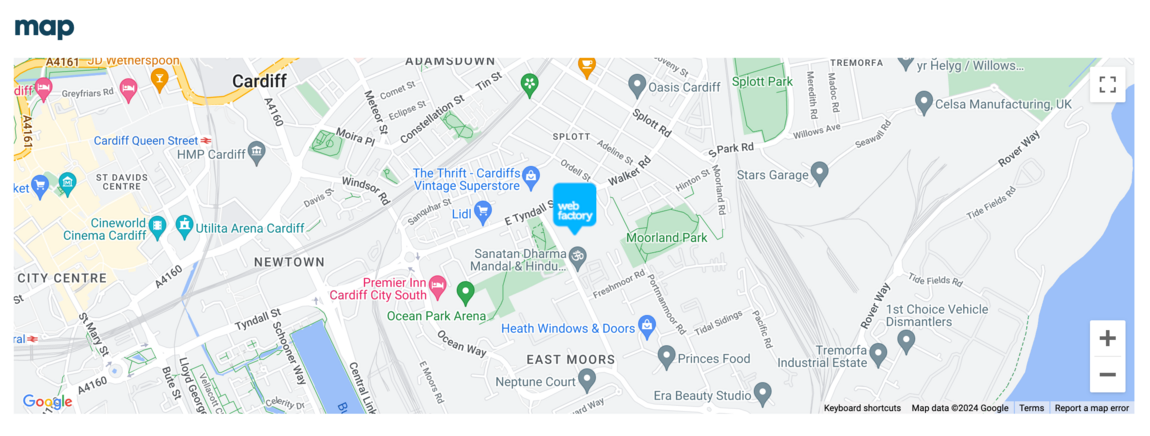The height and width of the screenshot is (436, 1150).
Task: Select the Celsa Manufacturing UK pin
Action: (x=924, y=103)
